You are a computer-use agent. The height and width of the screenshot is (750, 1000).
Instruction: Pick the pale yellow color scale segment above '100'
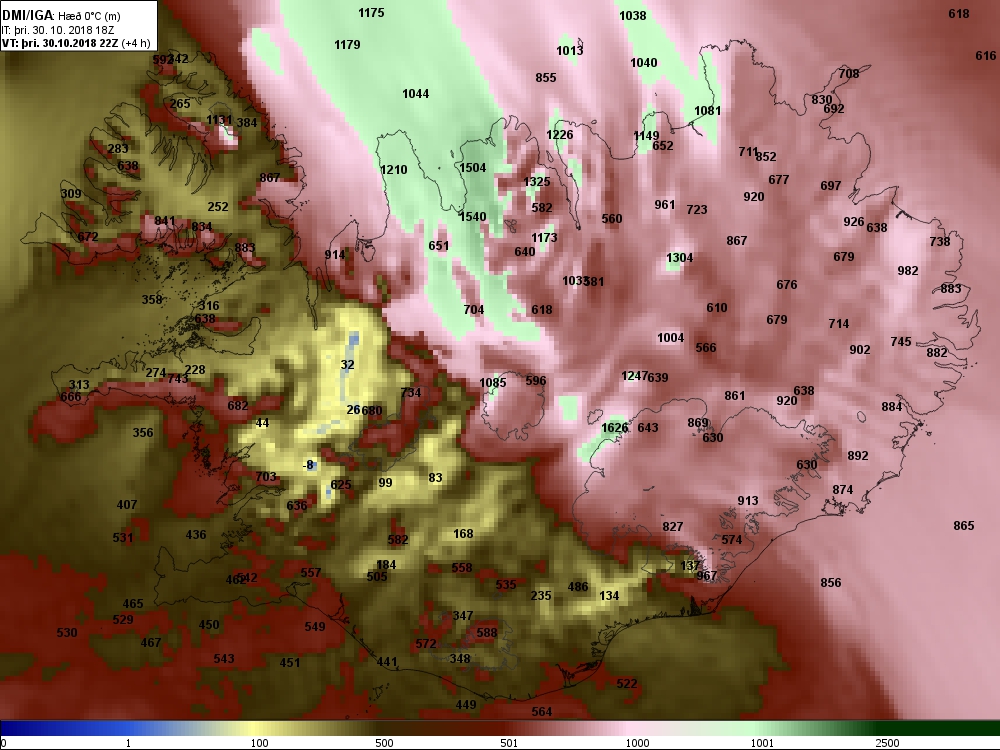(255, 728)
